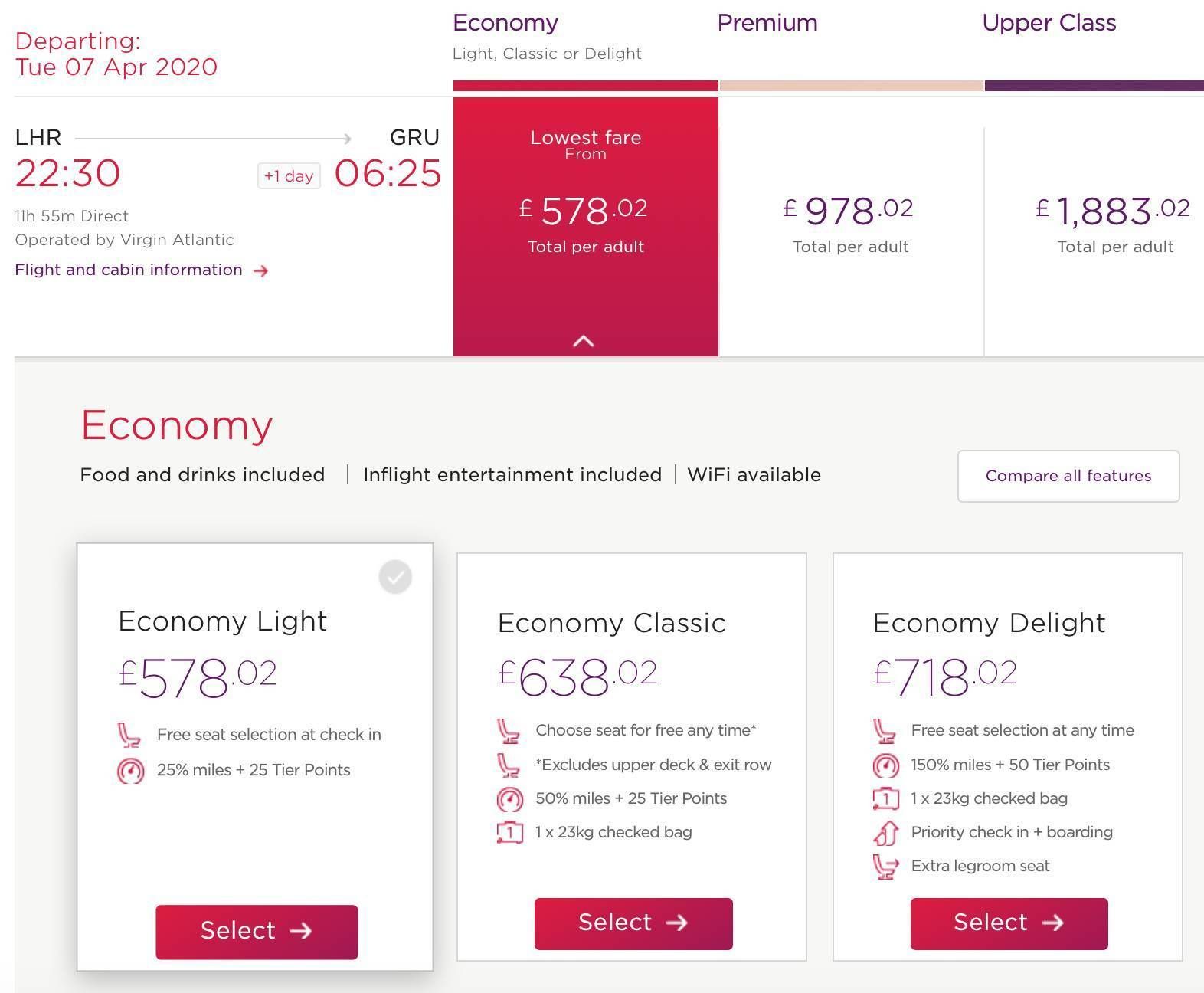Select the Economy Light fare
The width and height of the screenshot is (1204, 993).
tap(257, 932)
